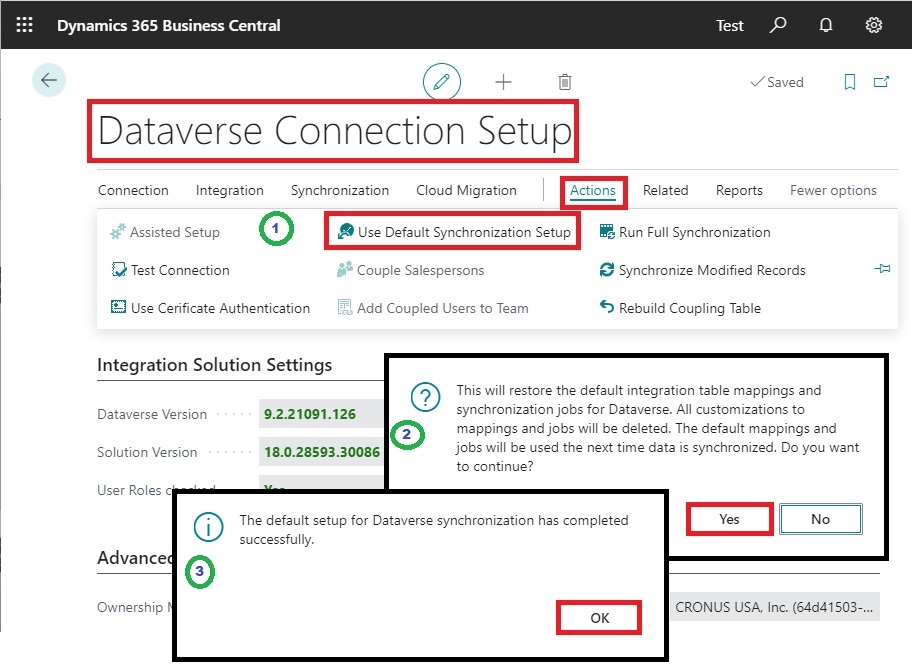Open the app launcher waffle icon
The image size is (913, 667).
pyautogui.click(x=25, y=25)
